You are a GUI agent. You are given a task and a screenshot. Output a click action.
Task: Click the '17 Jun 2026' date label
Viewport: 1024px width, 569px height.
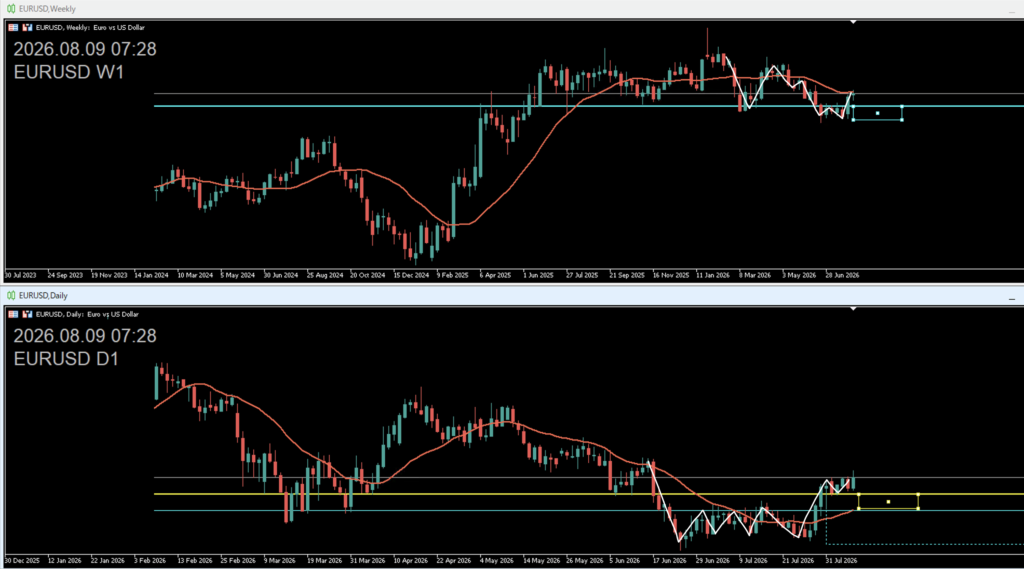pos(669,561)
